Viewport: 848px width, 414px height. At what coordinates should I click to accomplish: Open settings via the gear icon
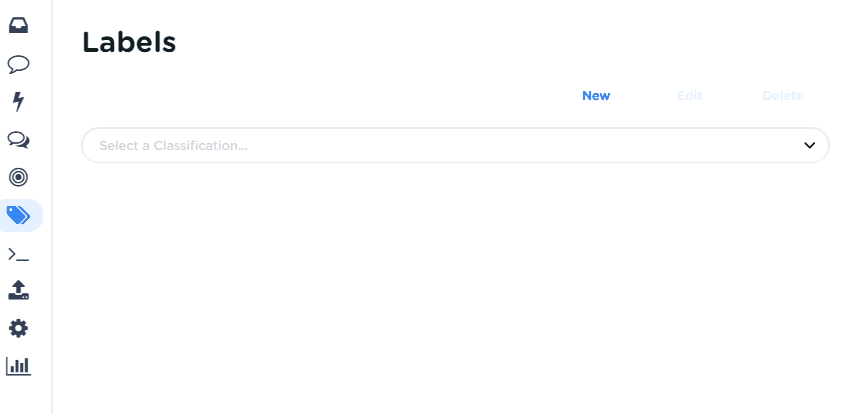click(18, 328)
